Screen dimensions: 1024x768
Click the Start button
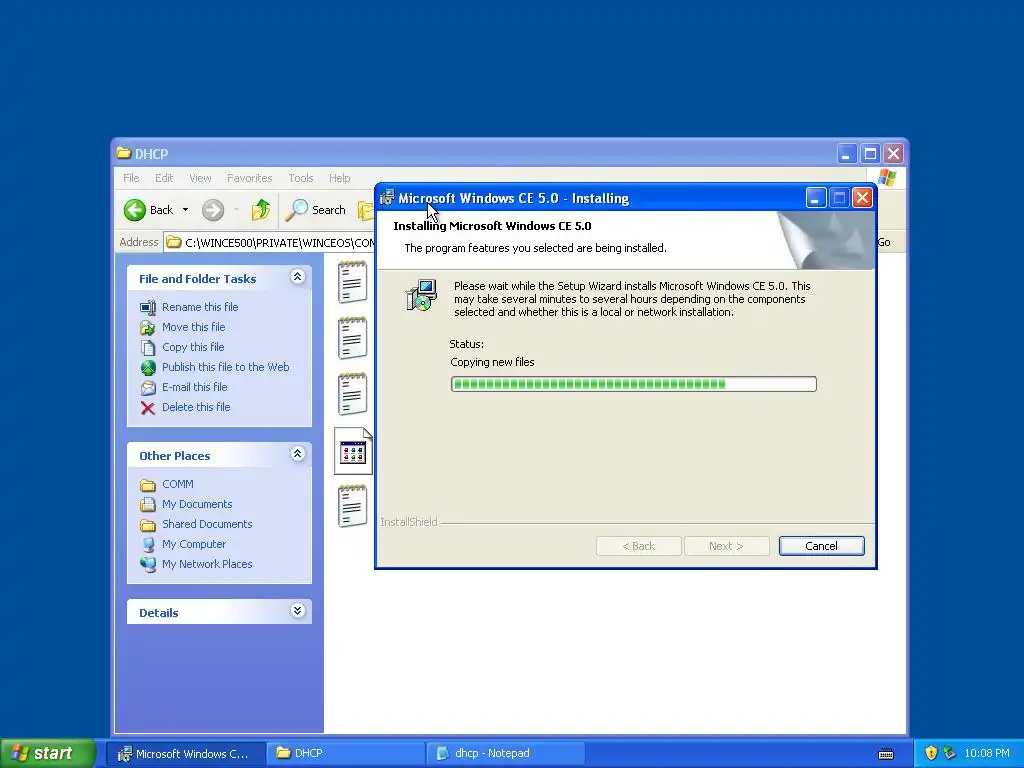click(48, 753)
